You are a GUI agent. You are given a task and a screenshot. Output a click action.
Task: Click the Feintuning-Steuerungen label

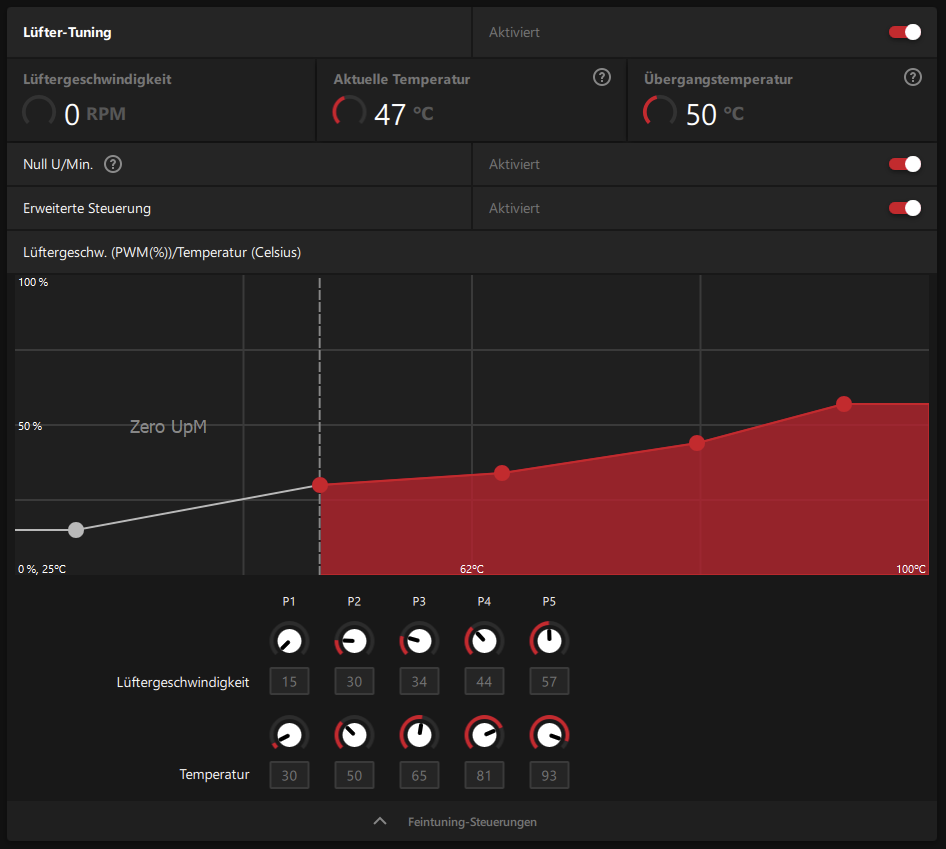click(x=472, y=822)
